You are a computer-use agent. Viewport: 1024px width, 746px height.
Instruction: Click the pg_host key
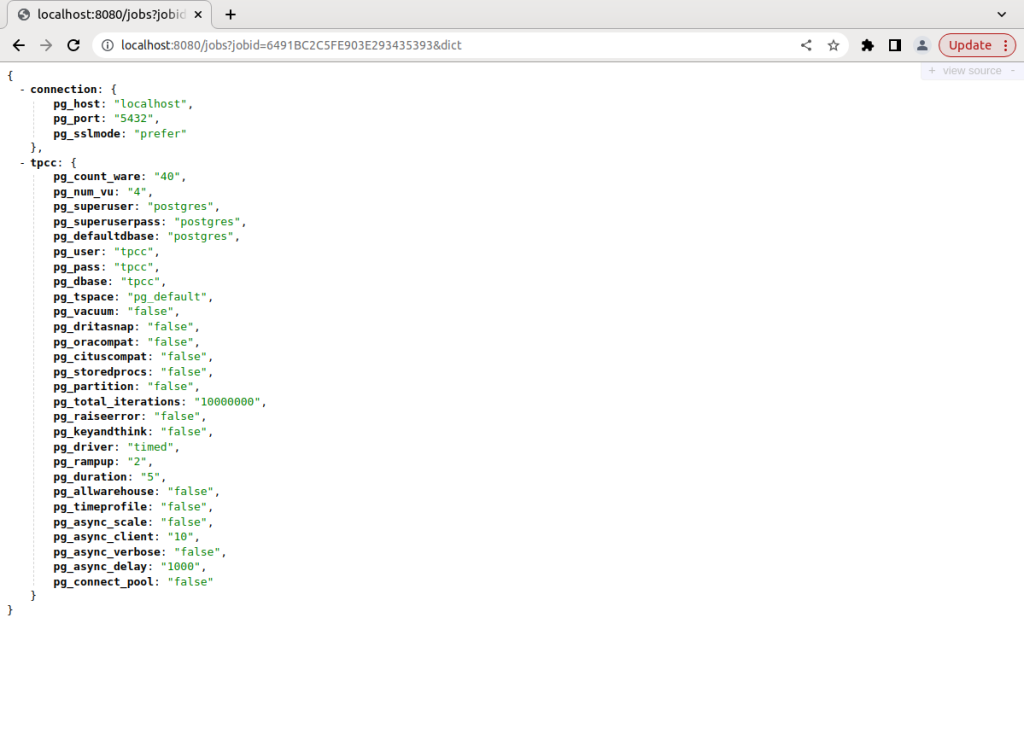[x=76, y=104]
